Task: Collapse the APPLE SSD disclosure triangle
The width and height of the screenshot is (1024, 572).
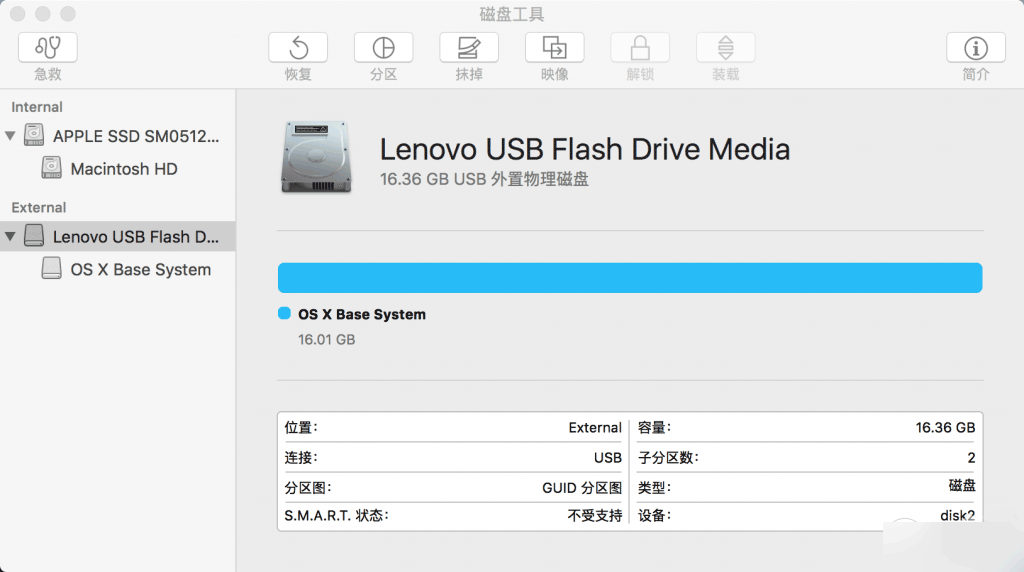Action: click(11, 136)
